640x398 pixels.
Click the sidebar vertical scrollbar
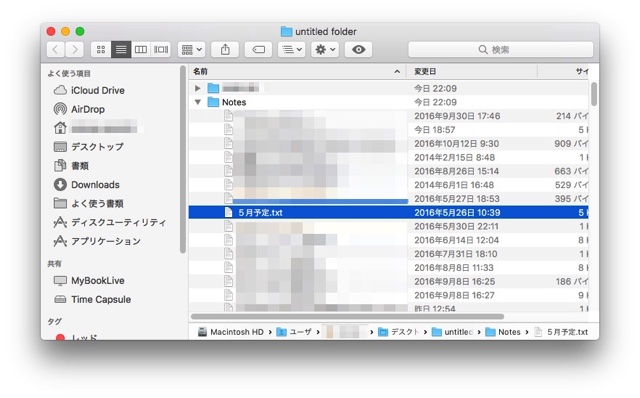pyautogui.click(x=182, y=159)
